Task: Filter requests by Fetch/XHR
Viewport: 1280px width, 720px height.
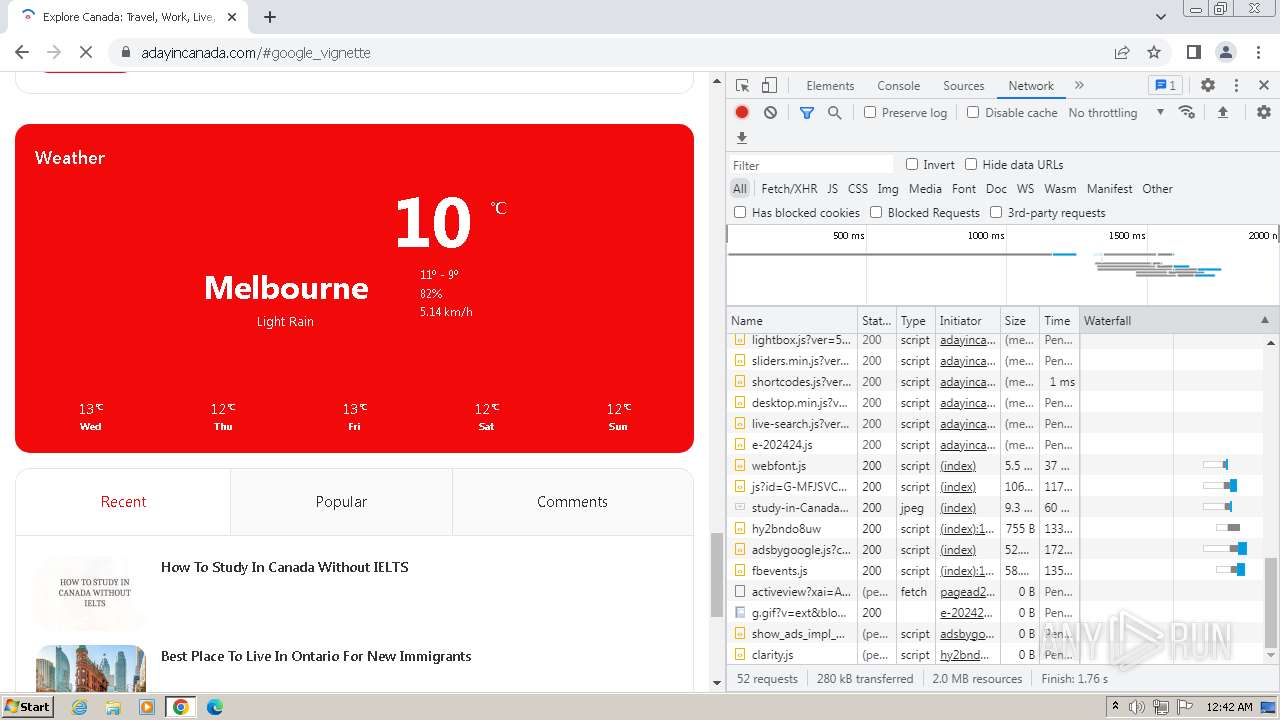Action: click(789, 189)
